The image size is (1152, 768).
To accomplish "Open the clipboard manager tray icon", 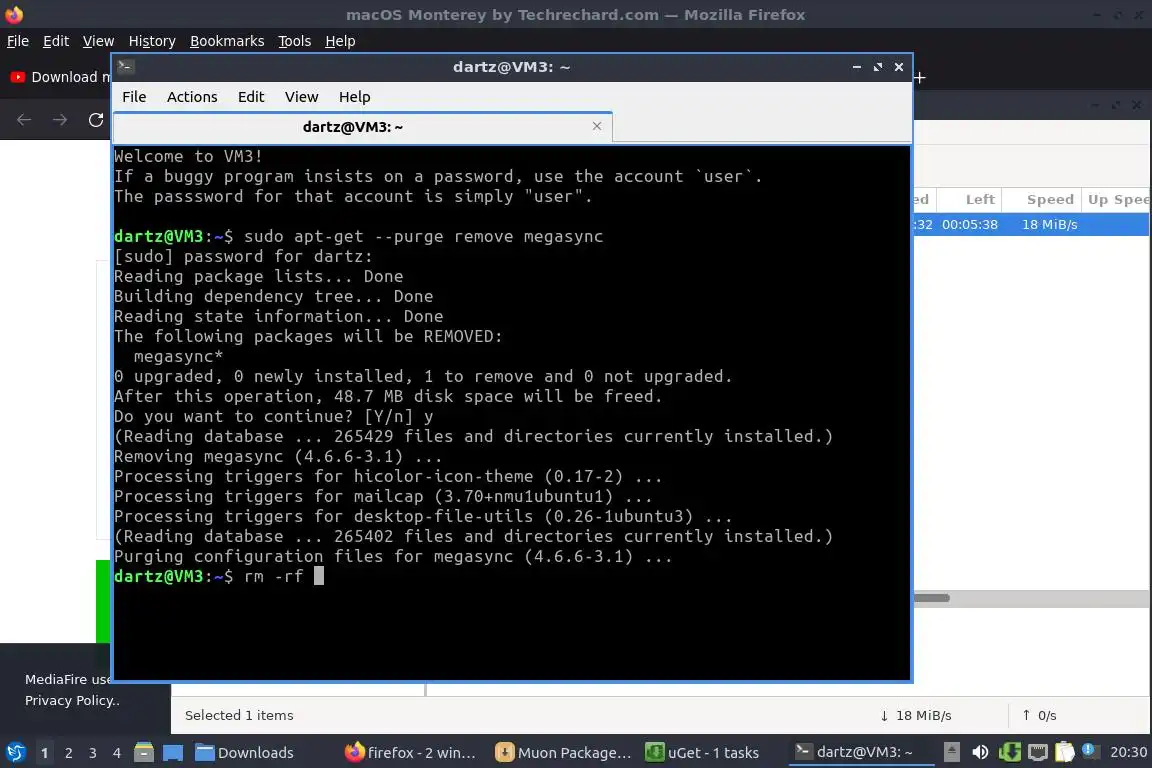I will point(1065,752).
